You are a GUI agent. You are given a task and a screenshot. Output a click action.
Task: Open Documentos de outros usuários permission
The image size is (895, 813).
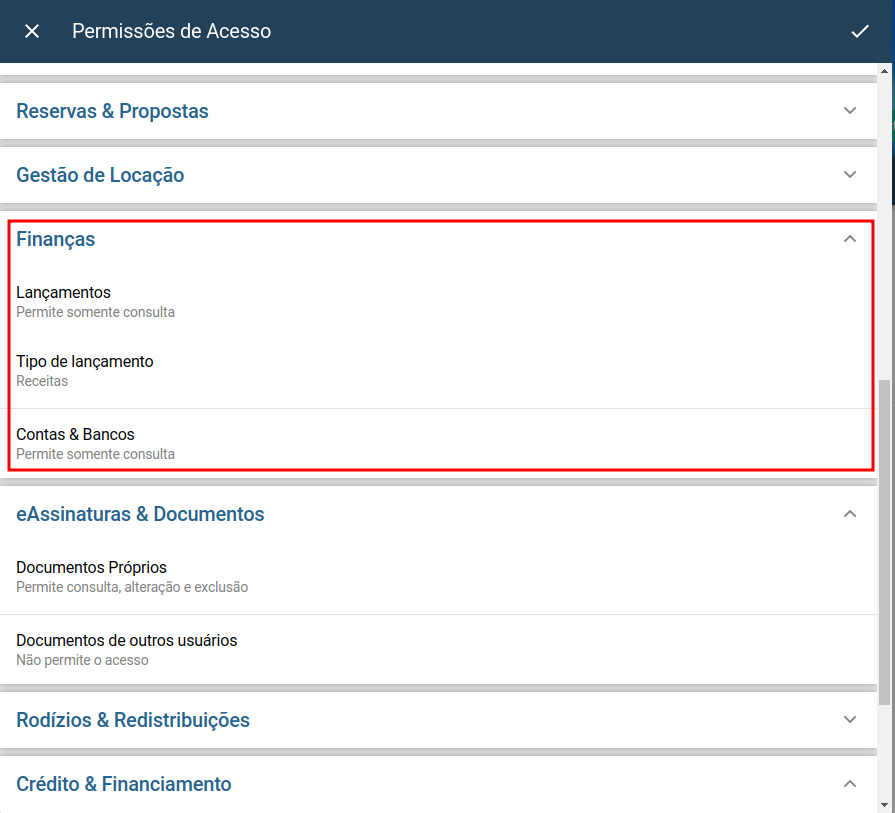pyautogui.click(x=438, y=650)
